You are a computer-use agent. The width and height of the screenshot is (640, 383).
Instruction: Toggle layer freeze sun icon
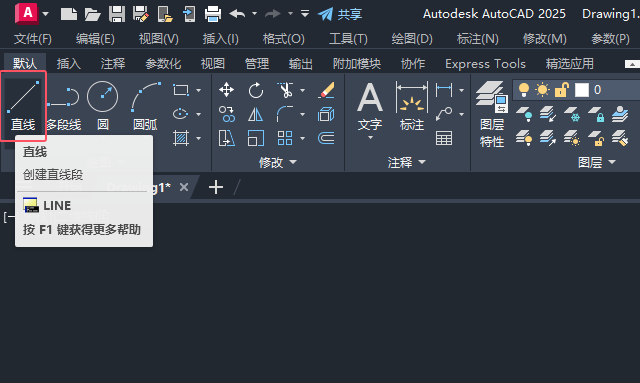[542, 89]
